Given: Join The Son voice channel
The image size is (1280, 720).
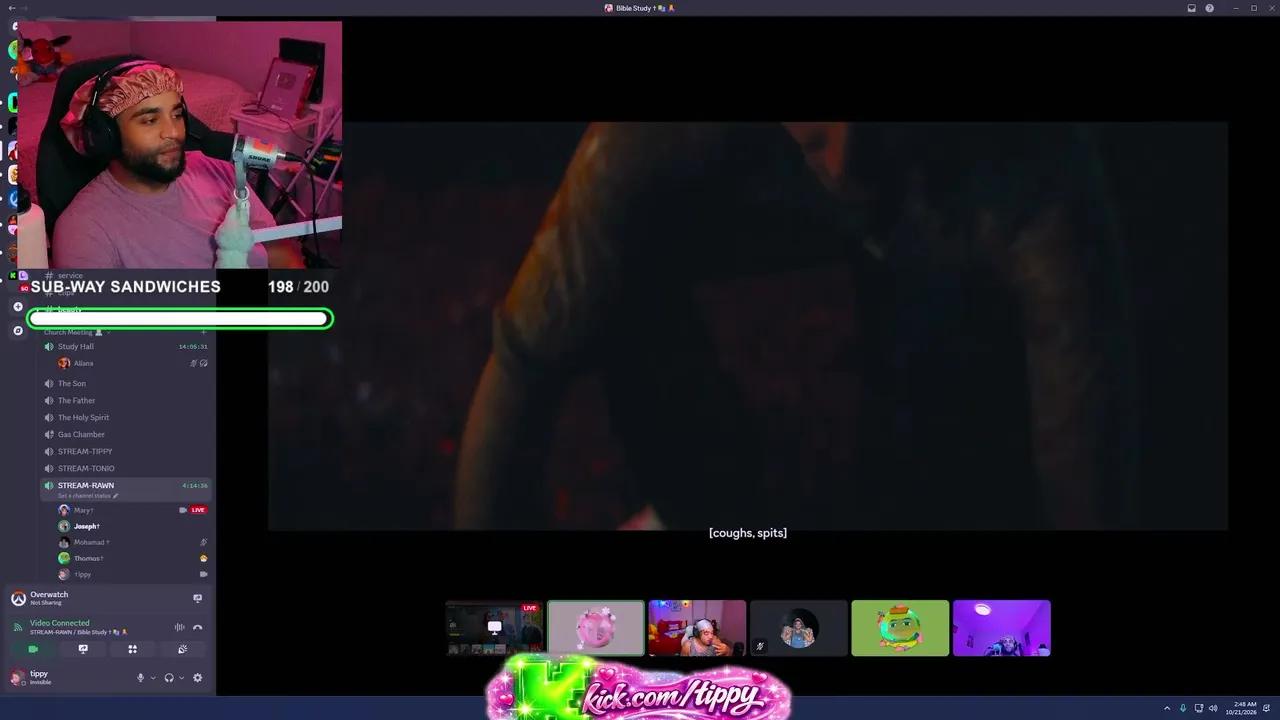Looking at the screenshot, I should 126,384.
